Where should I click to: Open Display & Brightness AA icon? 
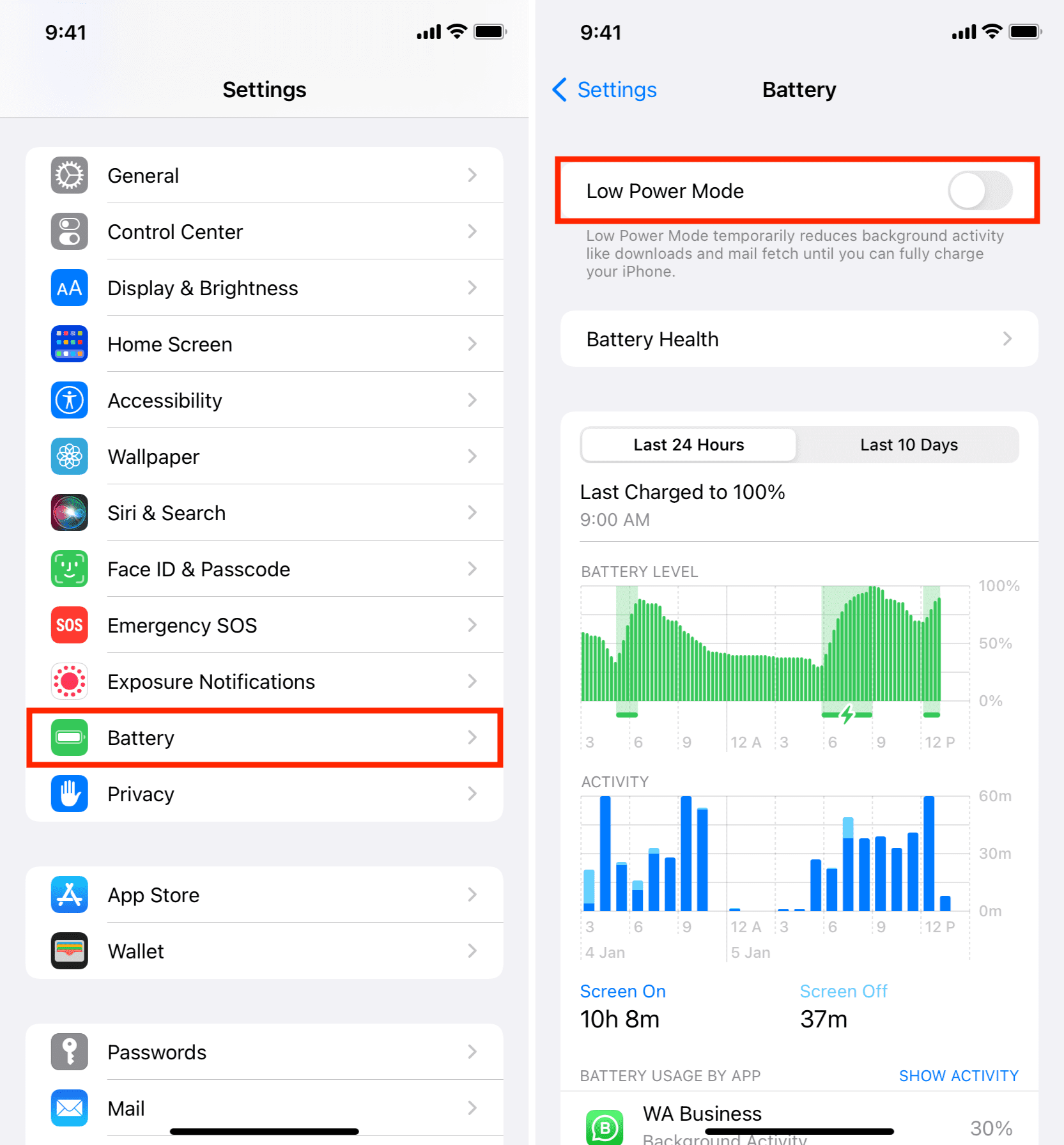[69, 288]
